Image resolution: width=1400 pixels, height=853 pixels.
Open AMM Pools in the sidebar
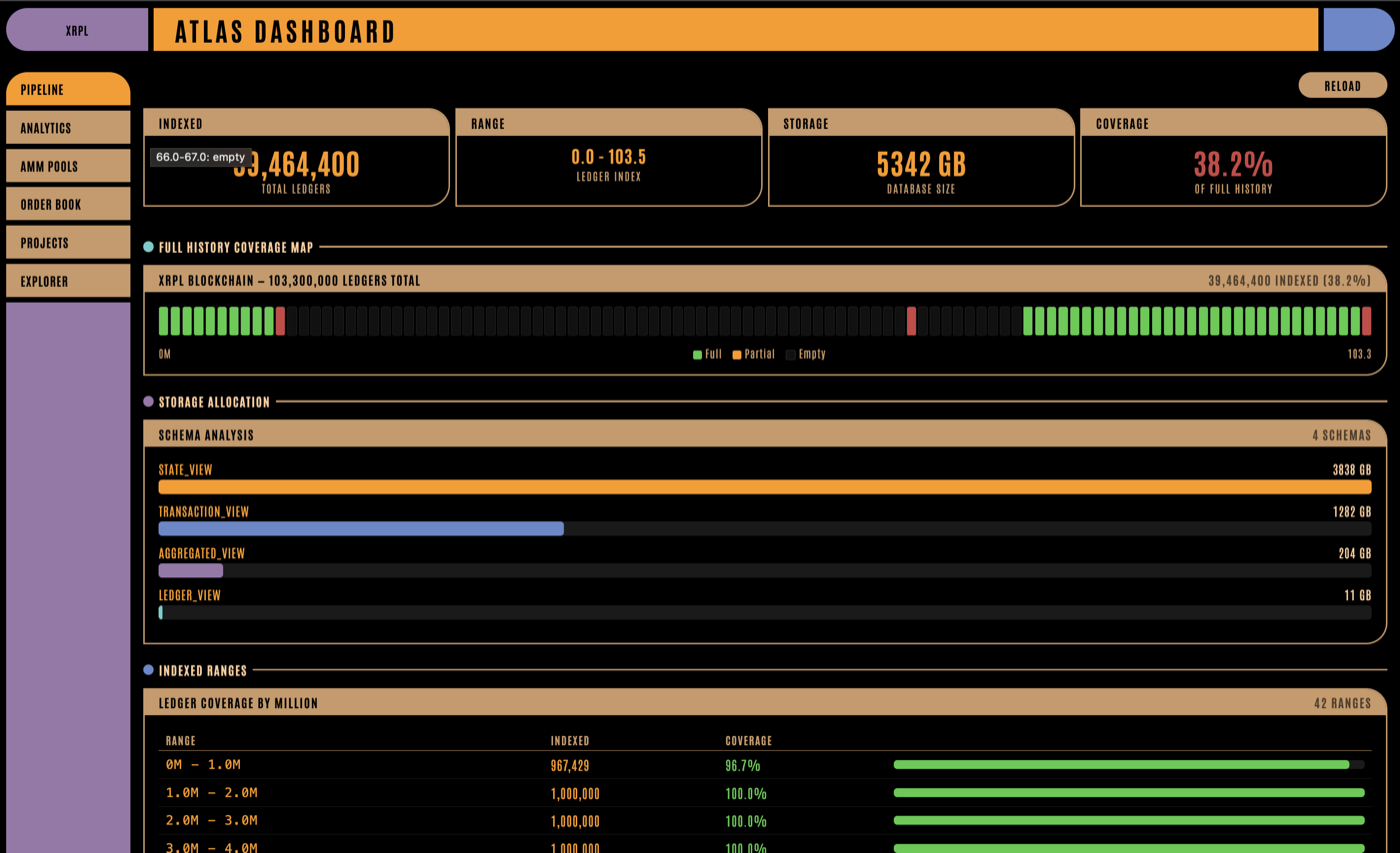coord(68,166)
